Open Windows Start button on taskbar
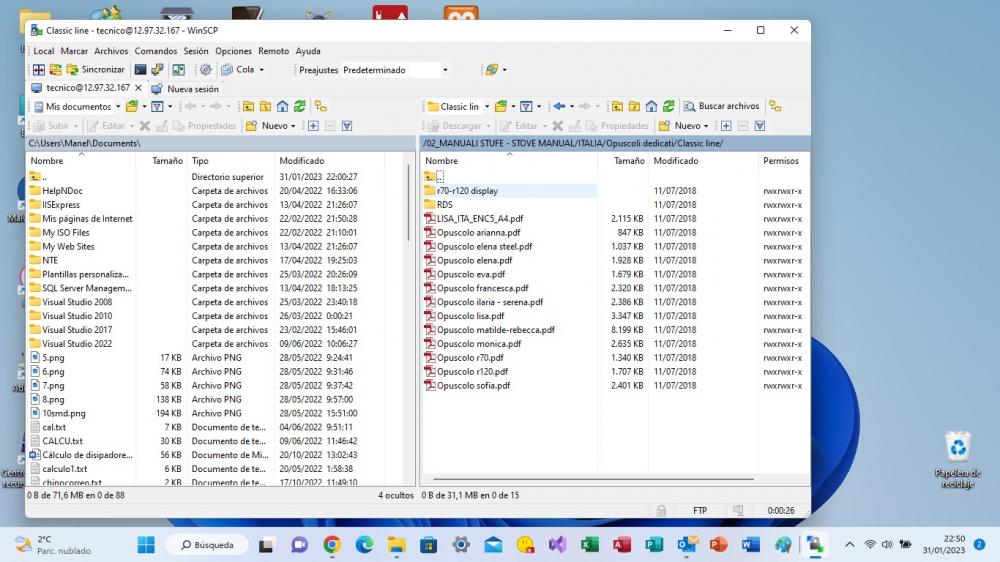This screenshot has height=562, width=1000. click(x=146, y=545)
